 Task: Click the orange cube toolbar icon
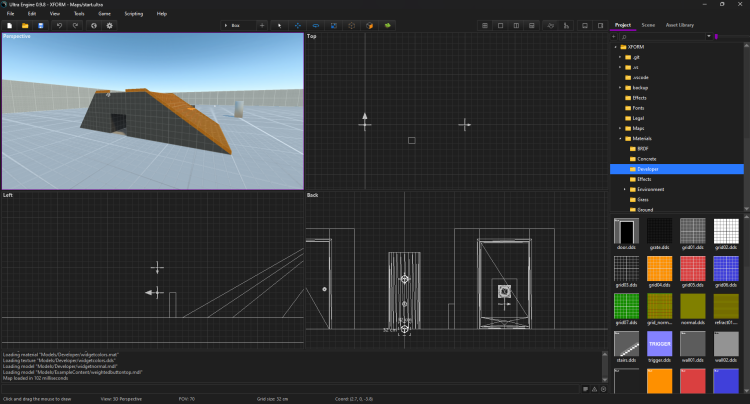pyautogui.click(x=369, y=25)
